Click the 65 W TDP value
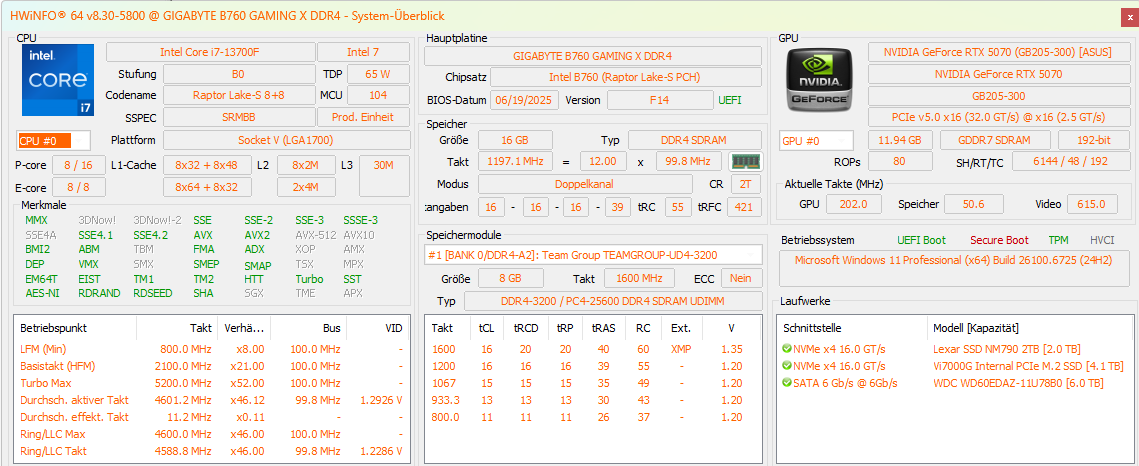This screenshot has width=1139, height=466. point(378,74)
